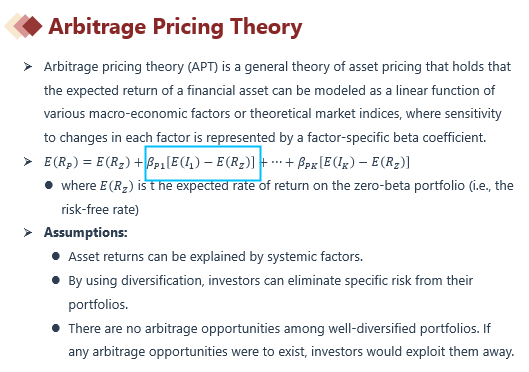
Task: Click the E(Rp) term at formula start
Action: point(61,163)
